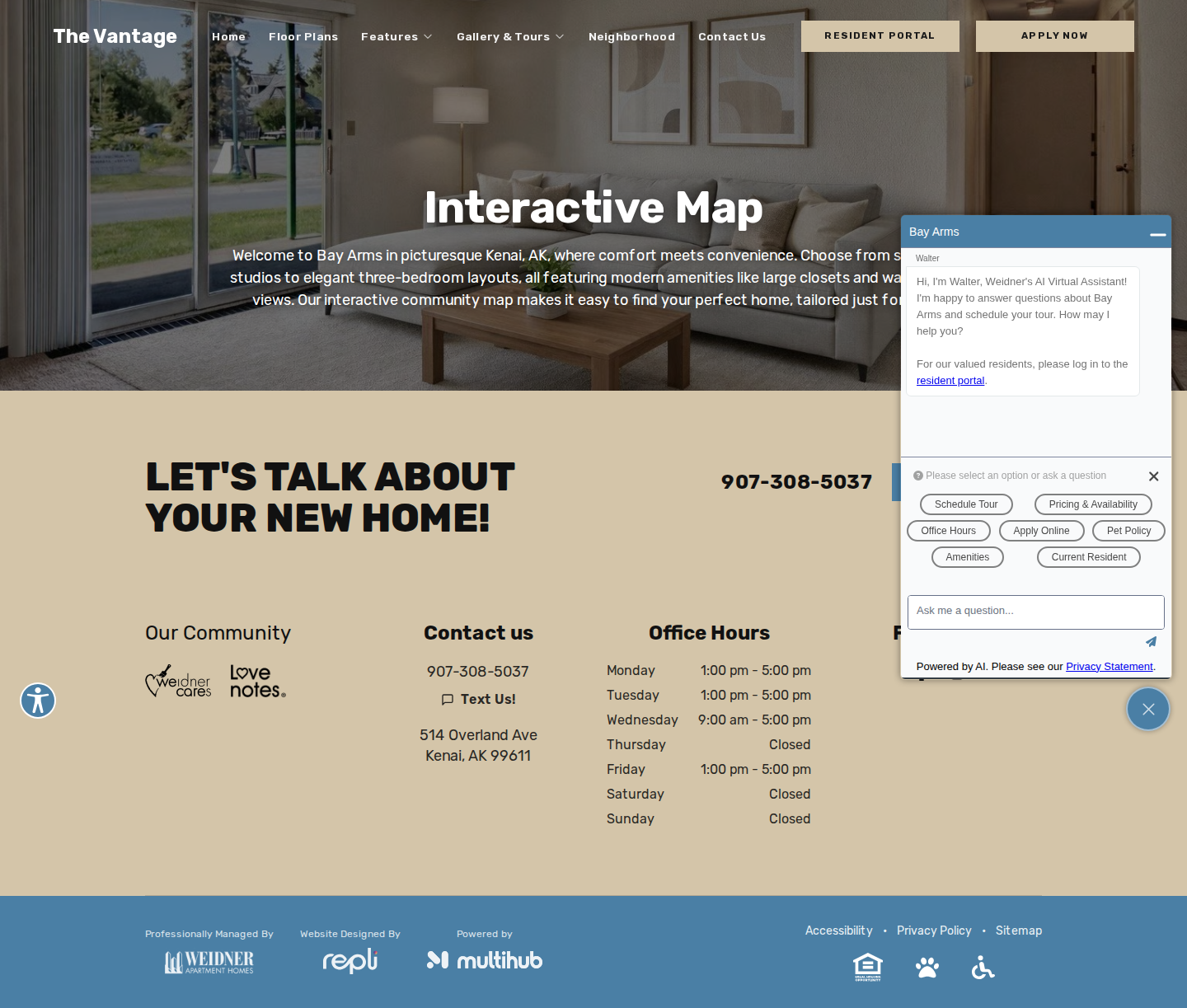Select the Schedule Tour chat option
The image size is (1187, 1008).
click(966, 504)
